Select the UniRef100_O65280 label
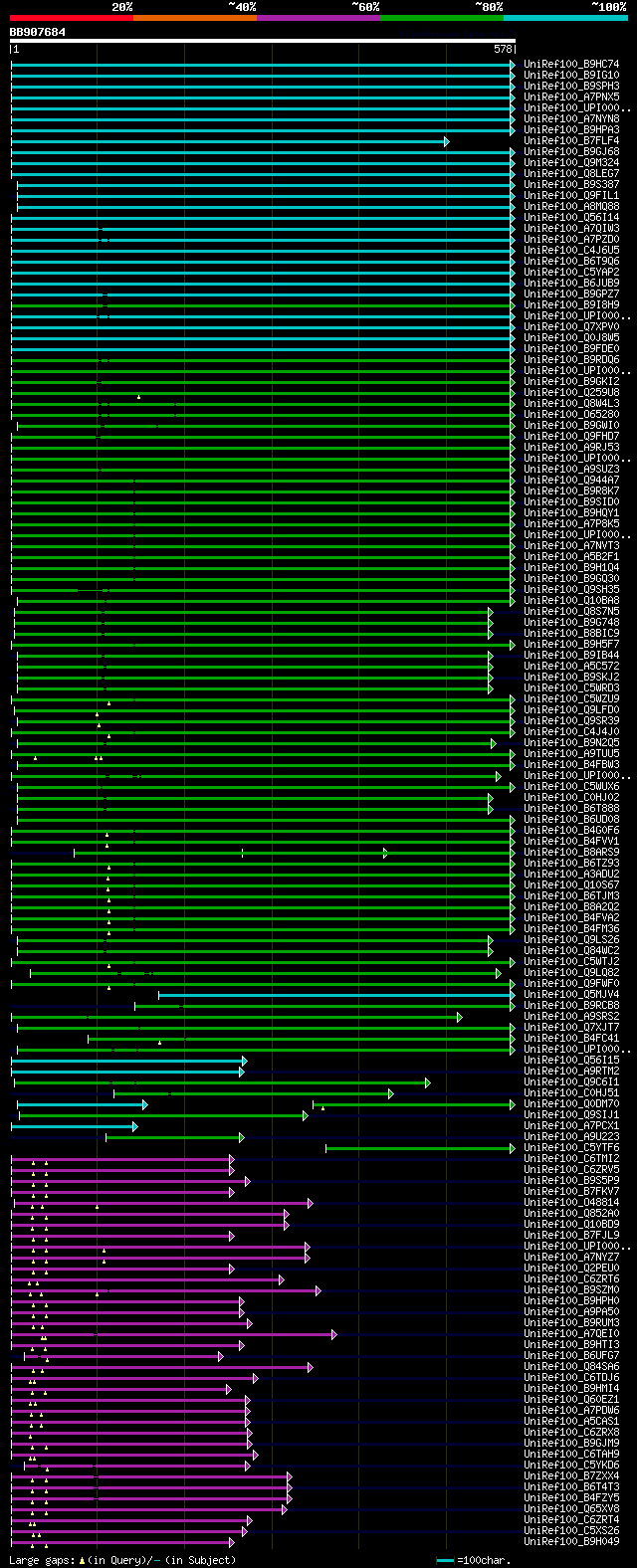 coord(571,415)
